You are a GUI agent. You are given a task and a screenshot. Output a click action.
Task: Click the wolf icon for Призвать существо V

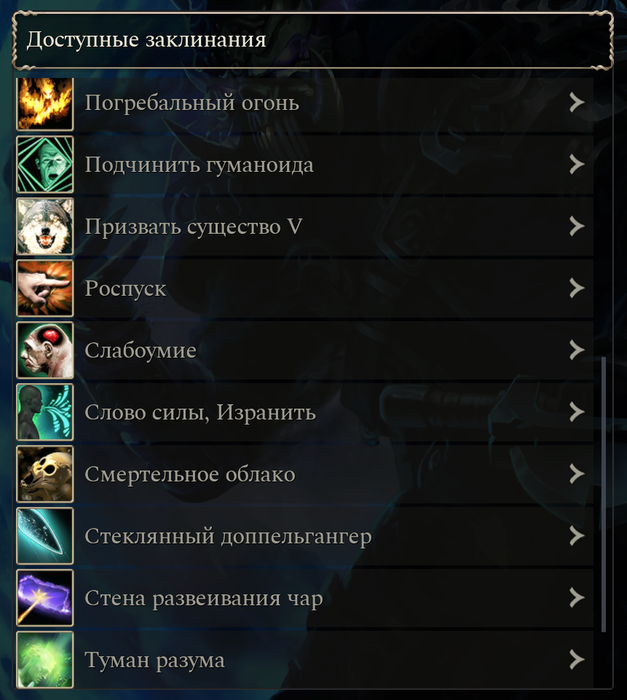[45, 226]
